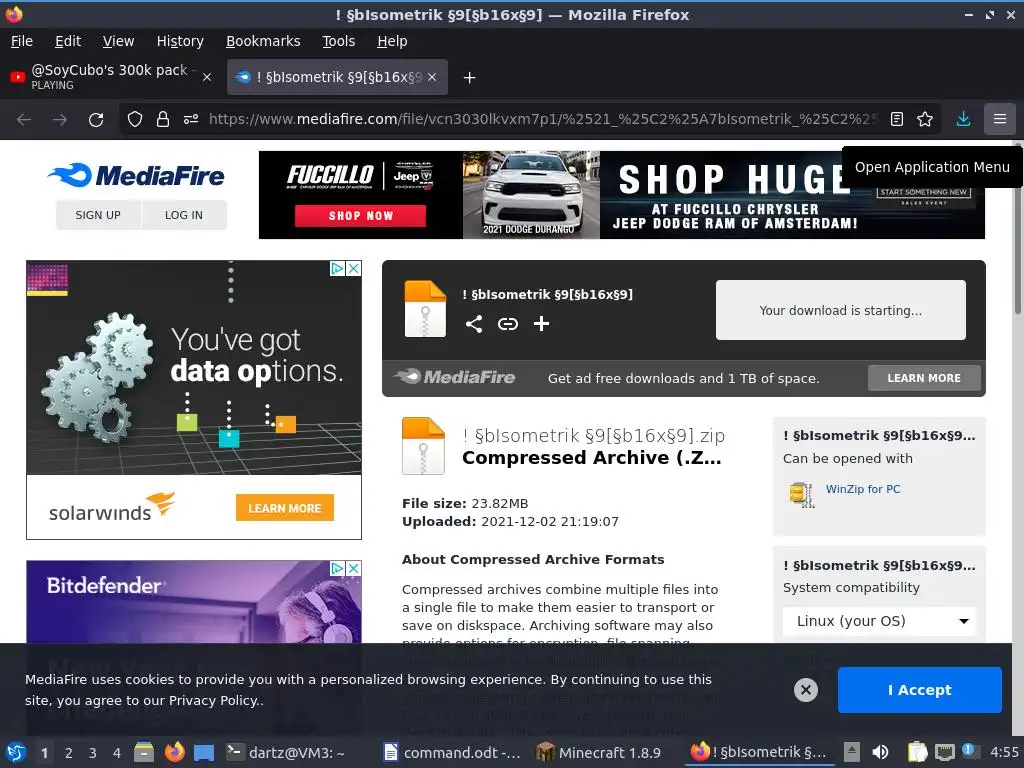The image size is (1024, 768).
Task: Click the share icon under the file name
Action: 474,324
